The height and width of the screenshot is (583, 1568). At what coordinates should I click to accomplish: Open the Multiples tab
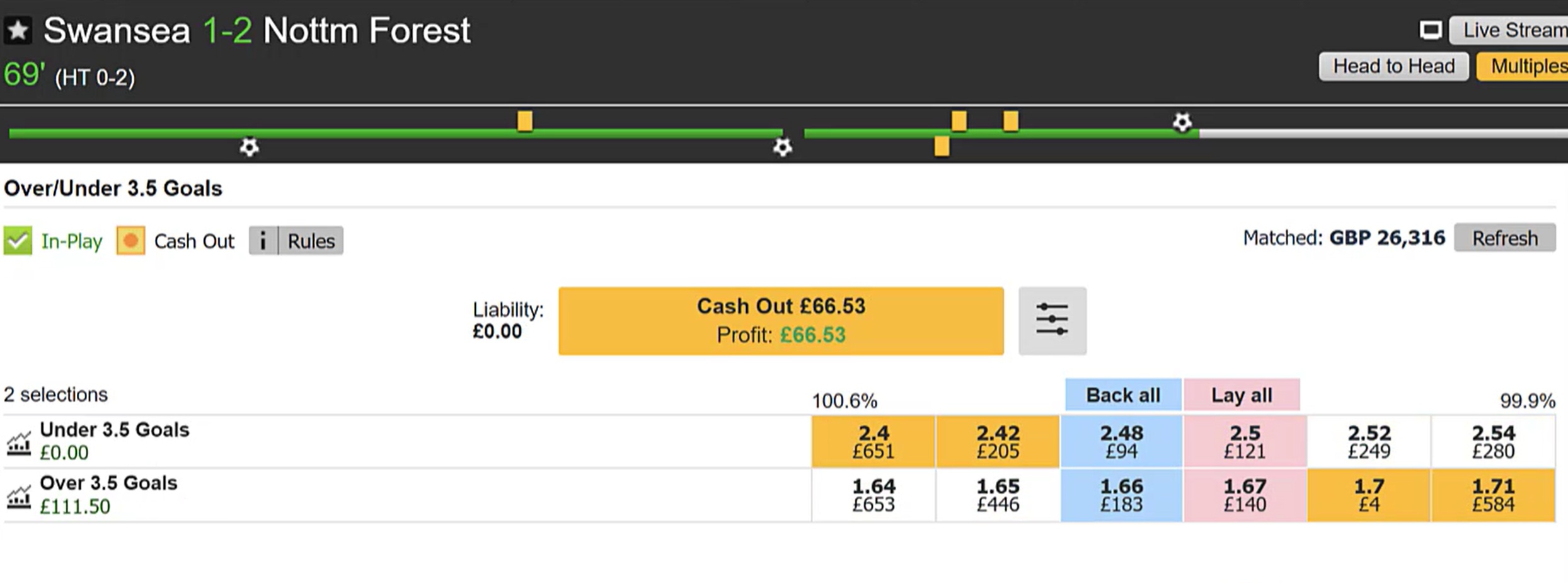1525,66
